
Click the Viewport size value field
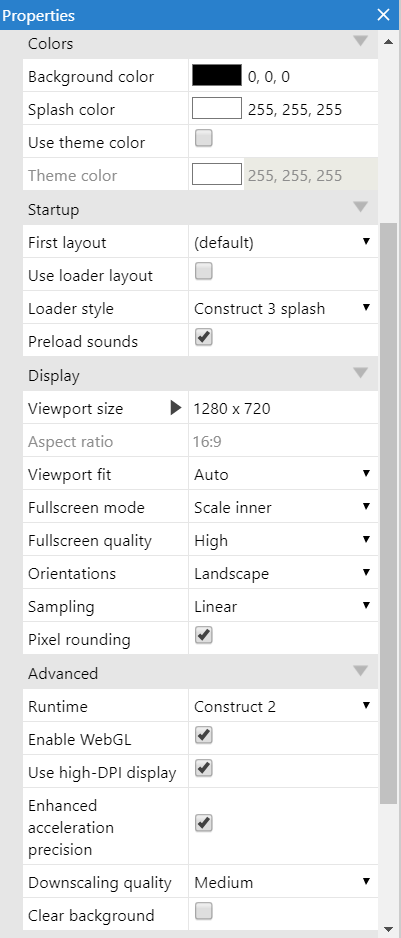click(x=283, y=409)
